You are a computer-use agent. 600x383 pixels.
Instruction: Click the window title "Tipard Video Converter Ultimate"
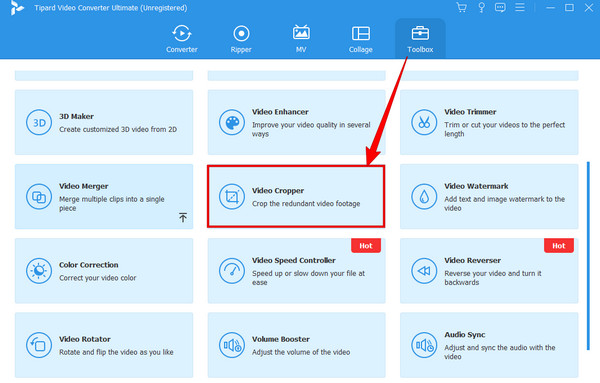pos(111,8)
